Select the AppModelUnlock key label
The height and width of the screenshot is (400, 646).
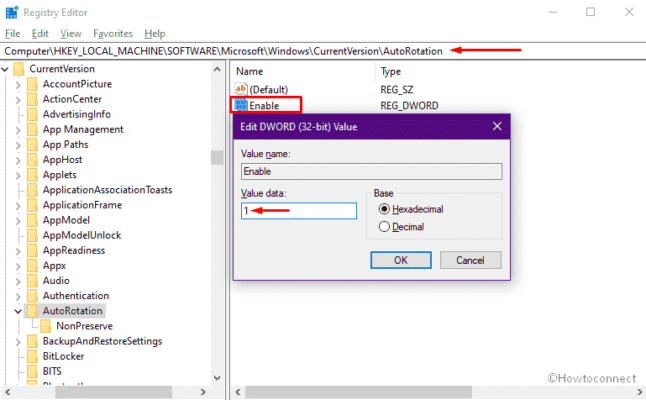[82, 235]
